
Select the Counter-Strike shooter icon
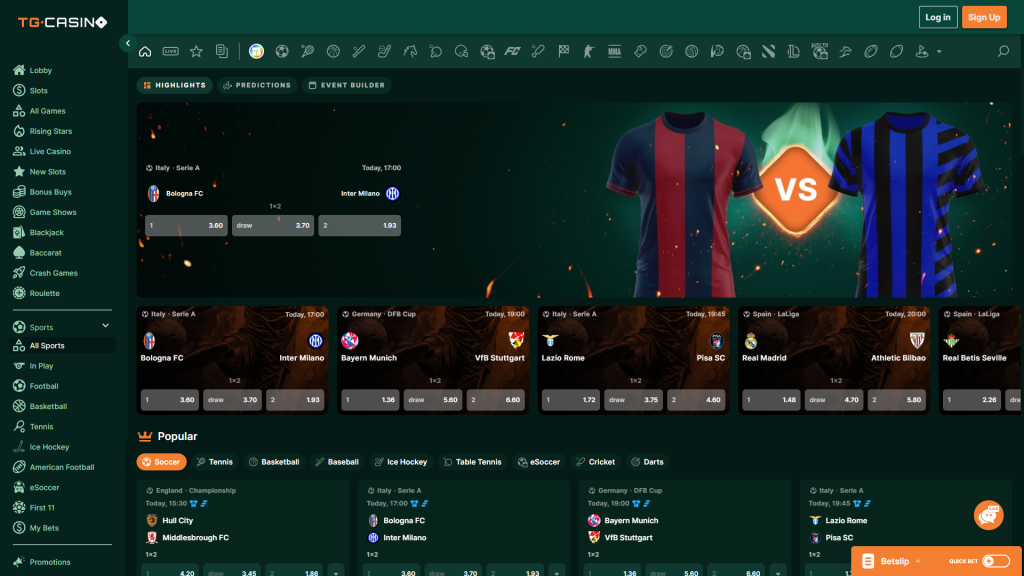[589, 52]
